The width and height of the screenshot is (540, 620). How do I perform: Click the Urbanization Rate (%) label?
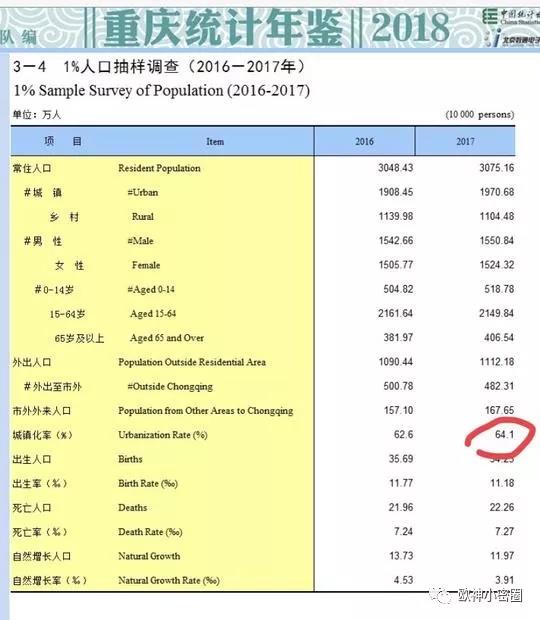click(x=162, y=435)
